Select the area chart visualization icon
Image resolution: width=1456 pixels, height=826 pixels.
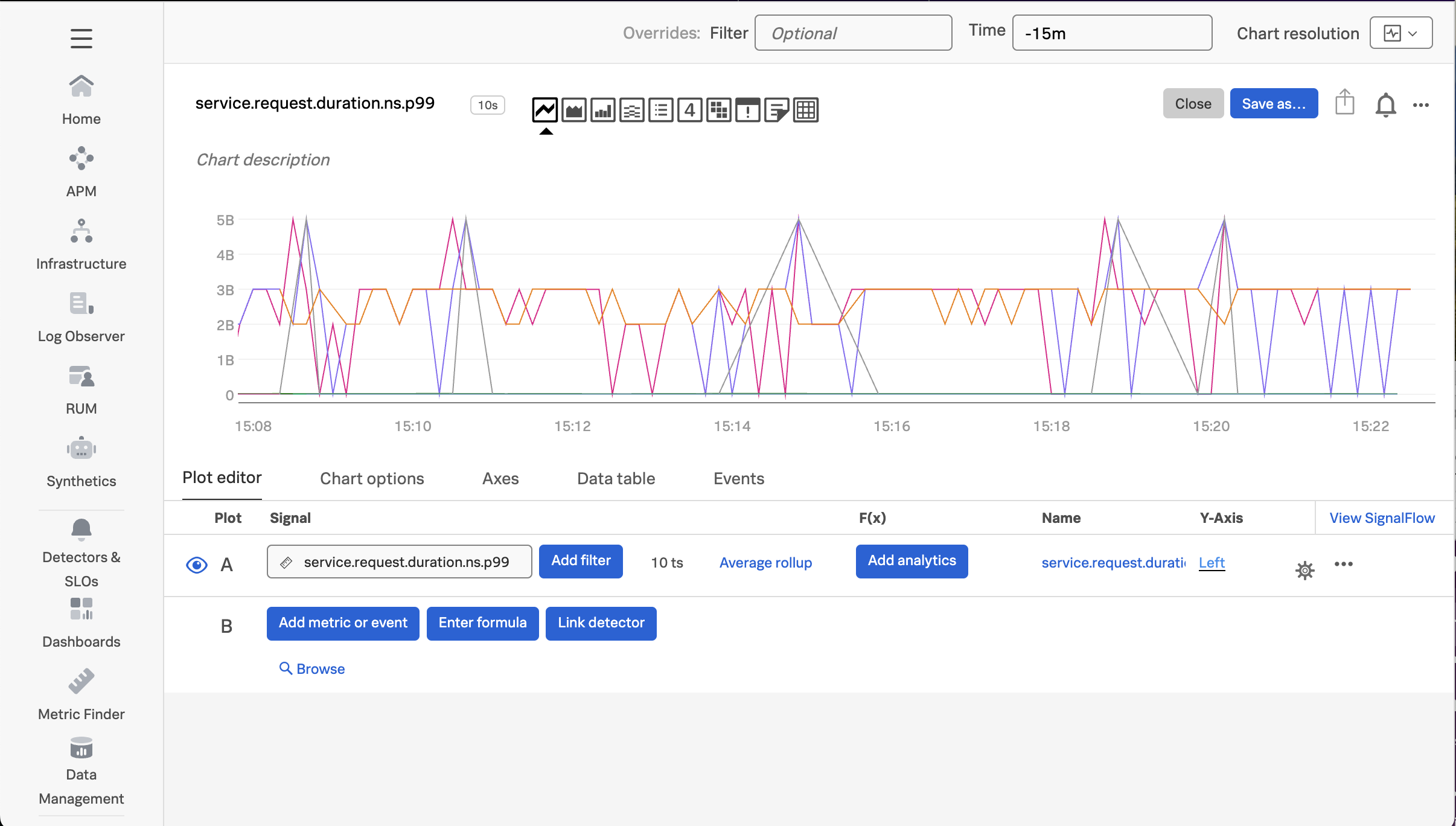tap(573, 110)
